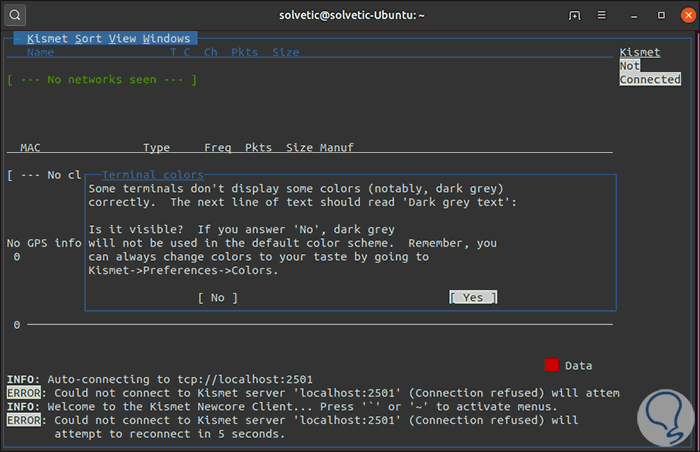The width and height of the screenshot is (700, 452).
Task: Click the Name column header
Action: coord(40,53)
